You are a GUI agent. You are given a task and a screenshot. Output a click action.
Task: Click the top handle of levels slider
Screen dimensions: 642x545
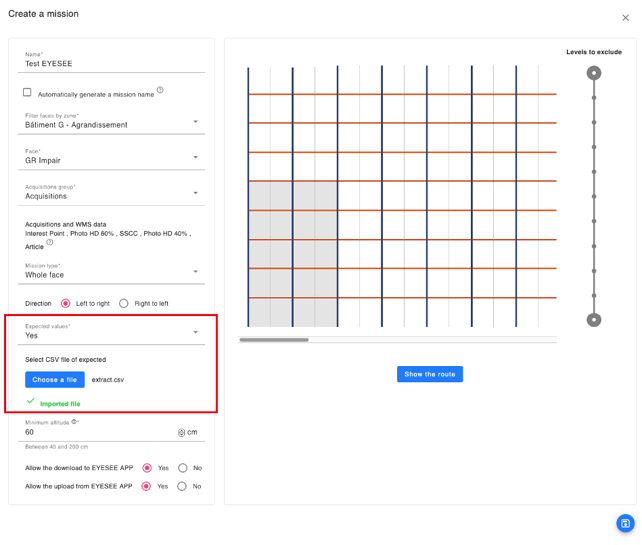pyautogui.click(x=594, y=73)
